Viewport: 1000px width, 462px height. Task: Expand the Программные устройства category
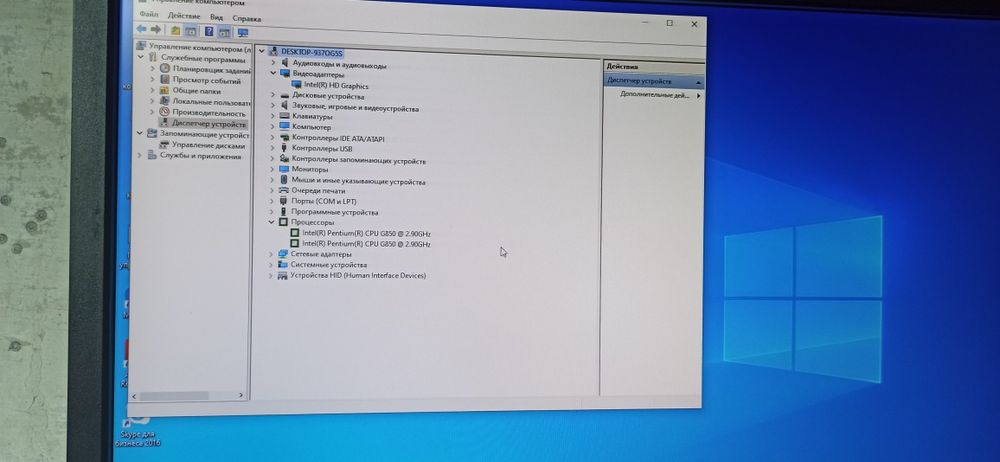click(x=272, y=212)
